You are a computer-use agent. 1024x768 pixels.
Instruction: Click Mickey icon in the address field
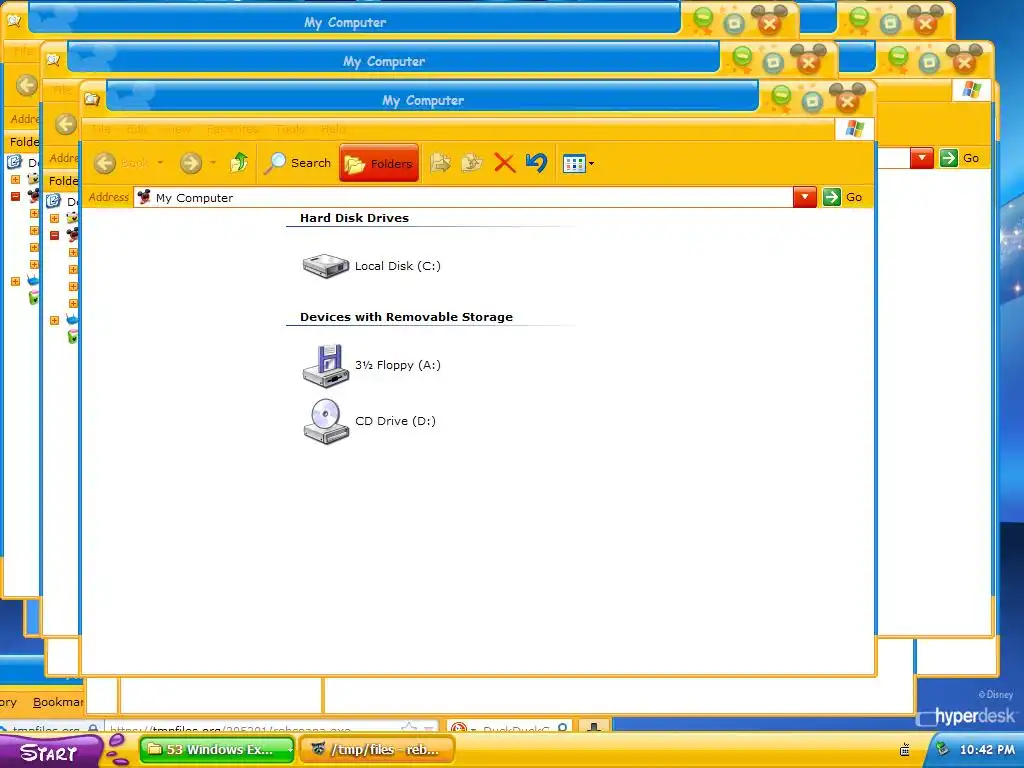144,197
